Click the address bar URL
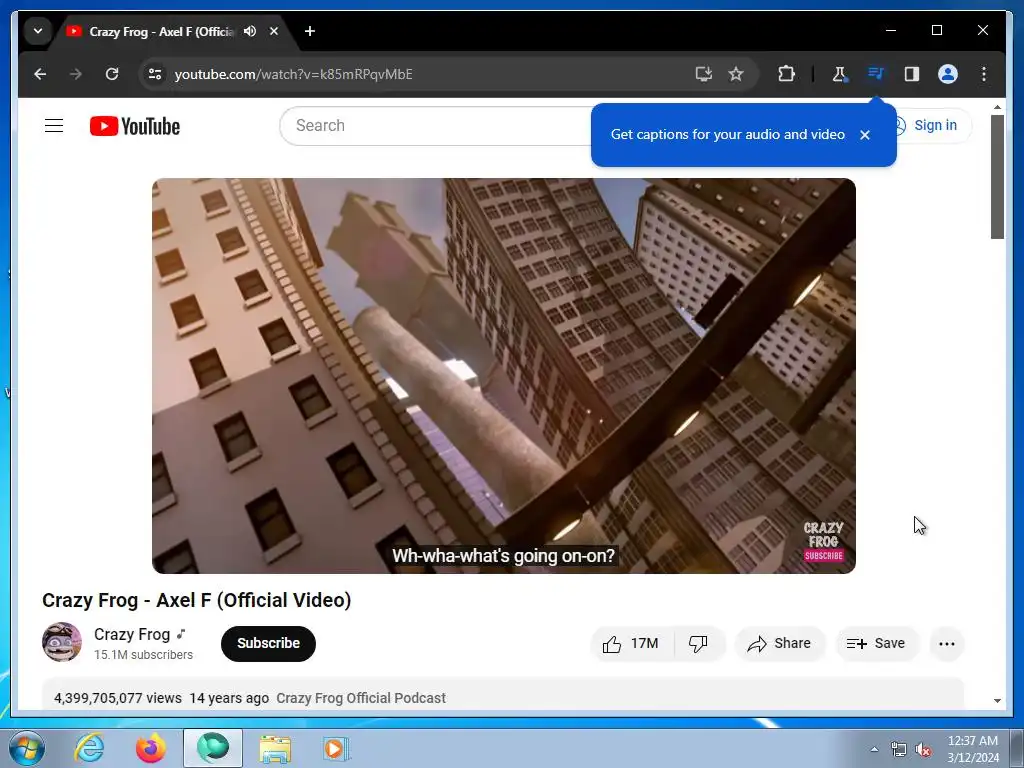This screenshot has width=1024, height=768. [x=293, y=74]
